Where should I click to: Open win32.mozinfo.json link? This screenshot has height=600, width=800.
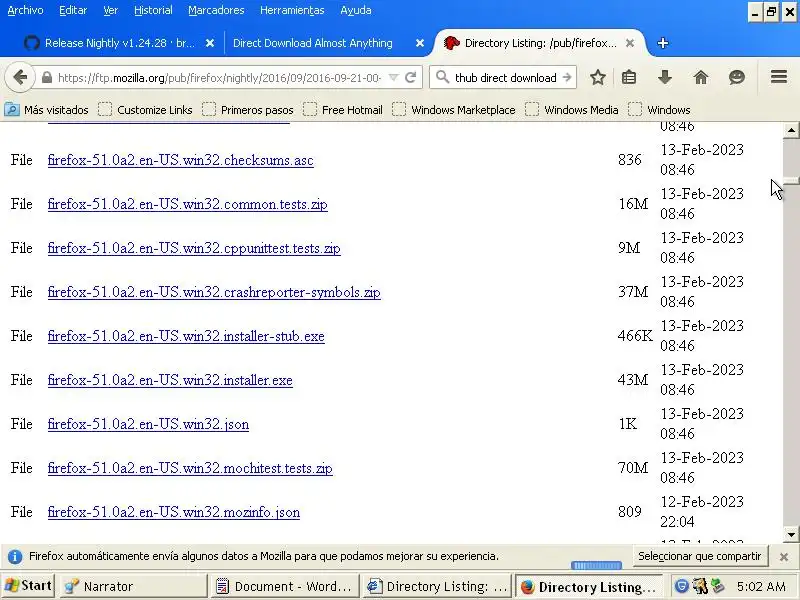click(174, 512)
